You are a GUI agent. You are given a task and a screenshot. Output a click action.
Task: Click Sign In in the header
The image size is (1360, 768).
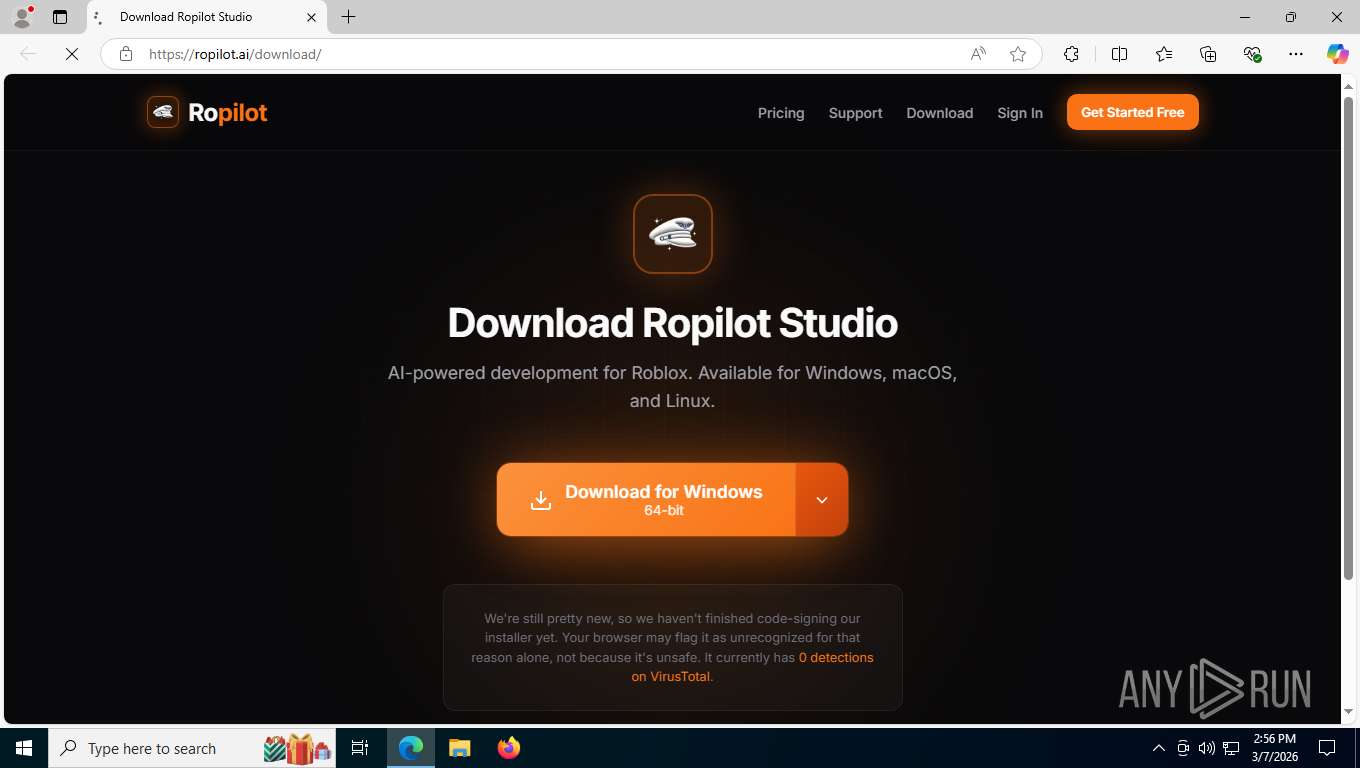[1020, 113]
